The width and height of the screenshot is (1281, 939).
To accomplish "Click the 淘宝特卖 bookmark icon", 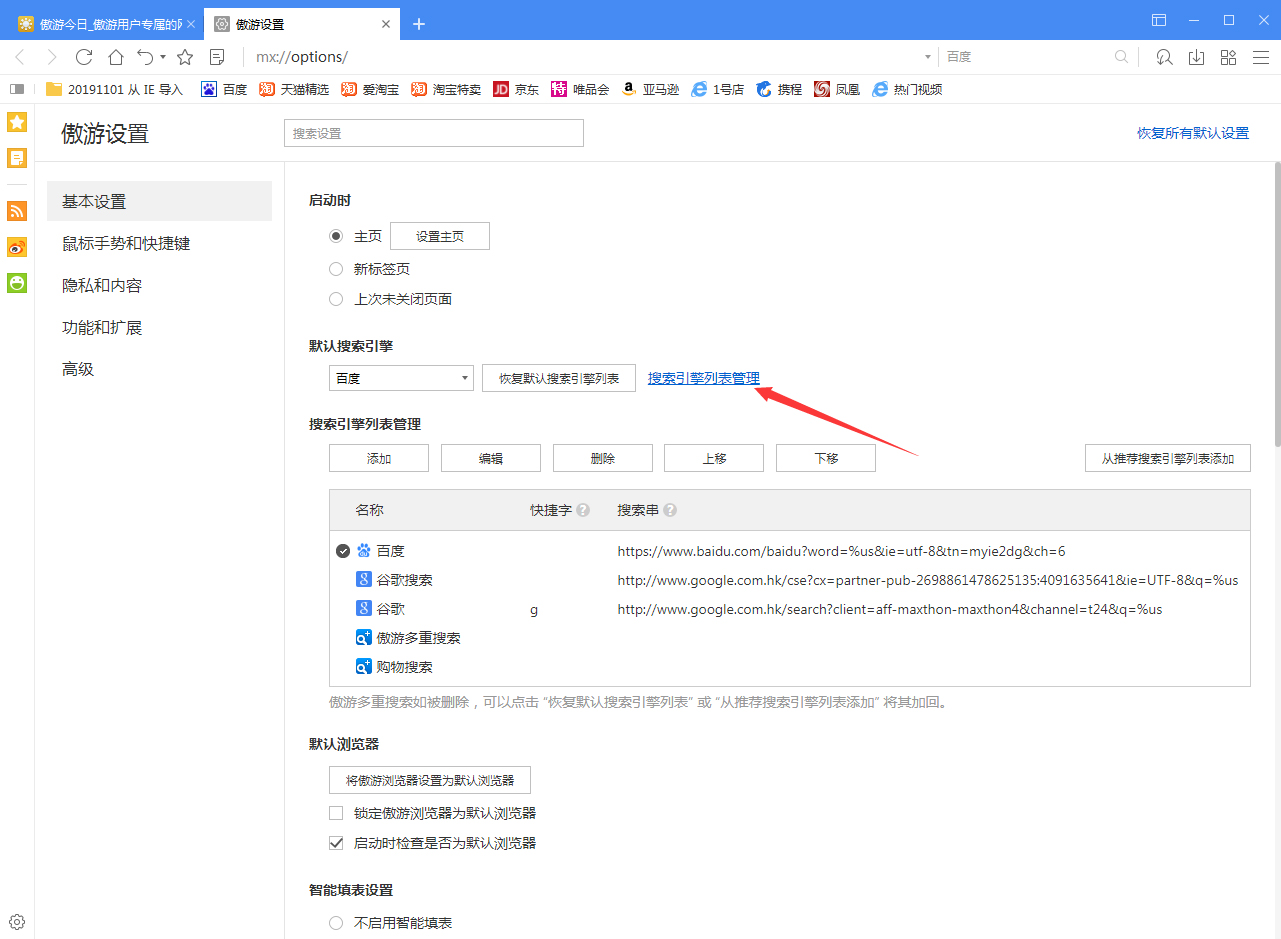I will coord(418,89).
